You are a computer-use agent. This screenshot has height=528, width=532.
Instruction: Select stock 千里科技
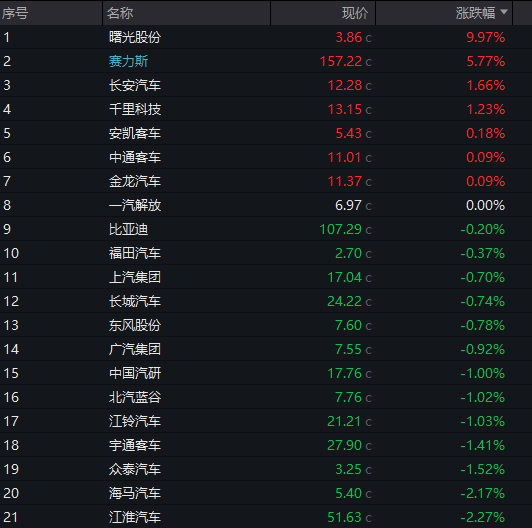pos(135,109)
